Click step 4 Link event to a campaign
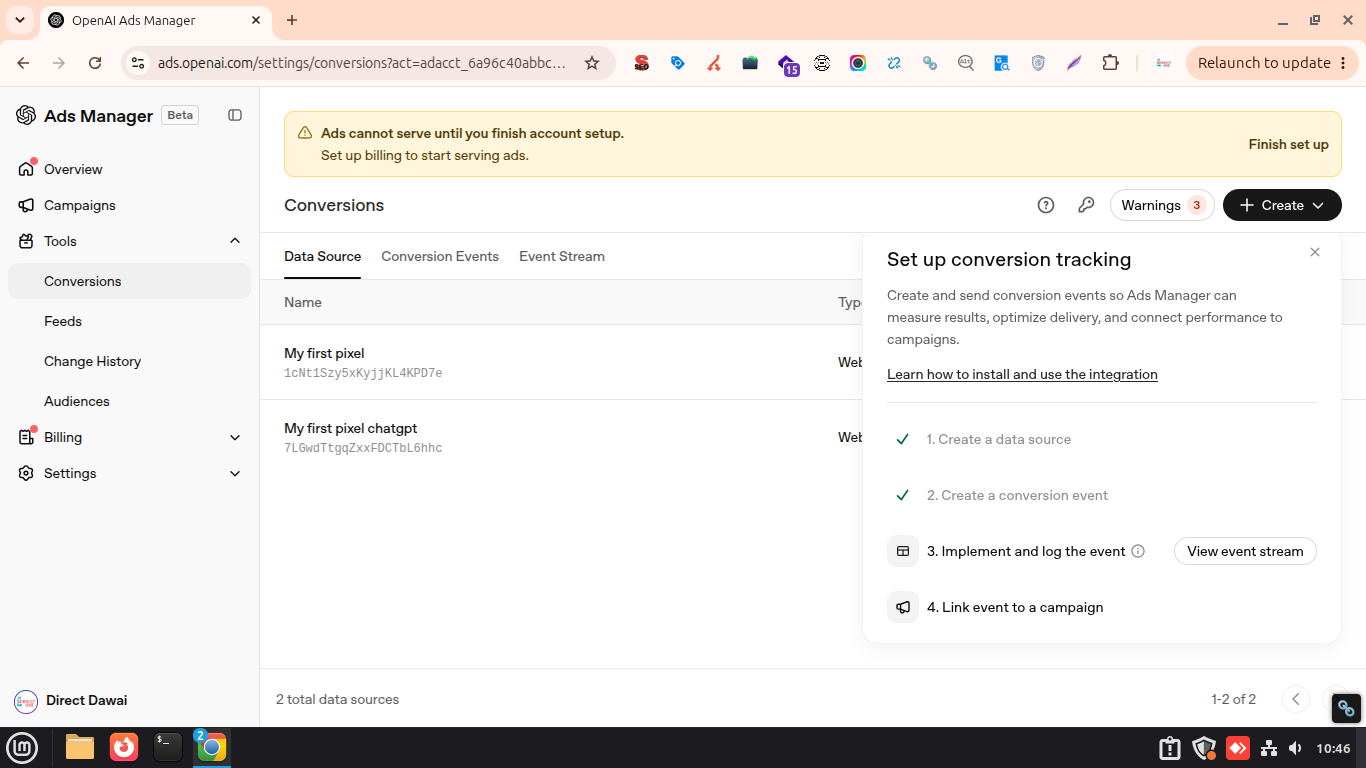Viewport: 1366px width, 768px height. coord(1015,607)
